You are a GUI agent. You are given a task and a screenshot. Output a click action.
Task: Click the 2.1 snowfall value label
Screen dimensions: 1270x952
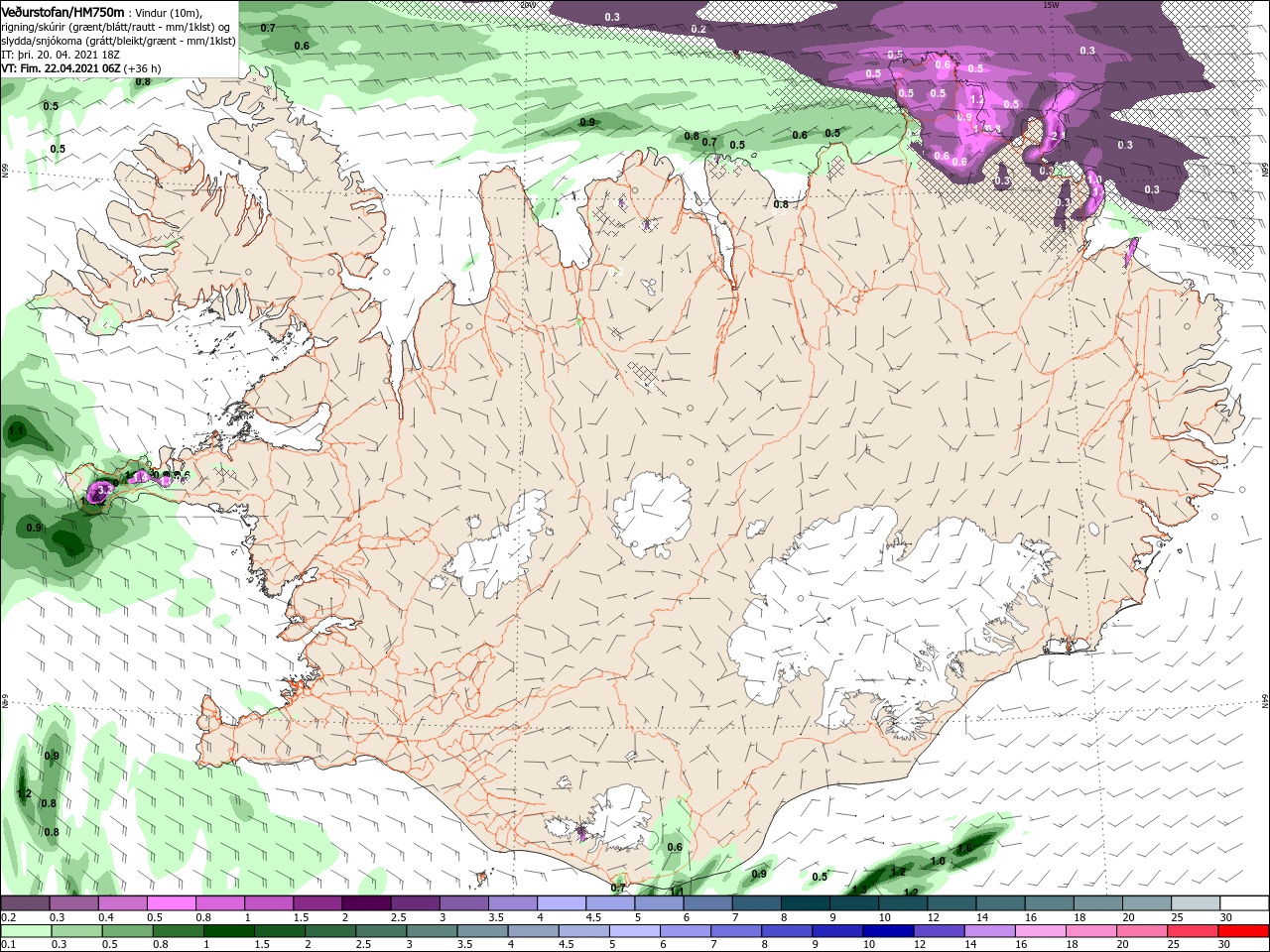coord(1058,135)
